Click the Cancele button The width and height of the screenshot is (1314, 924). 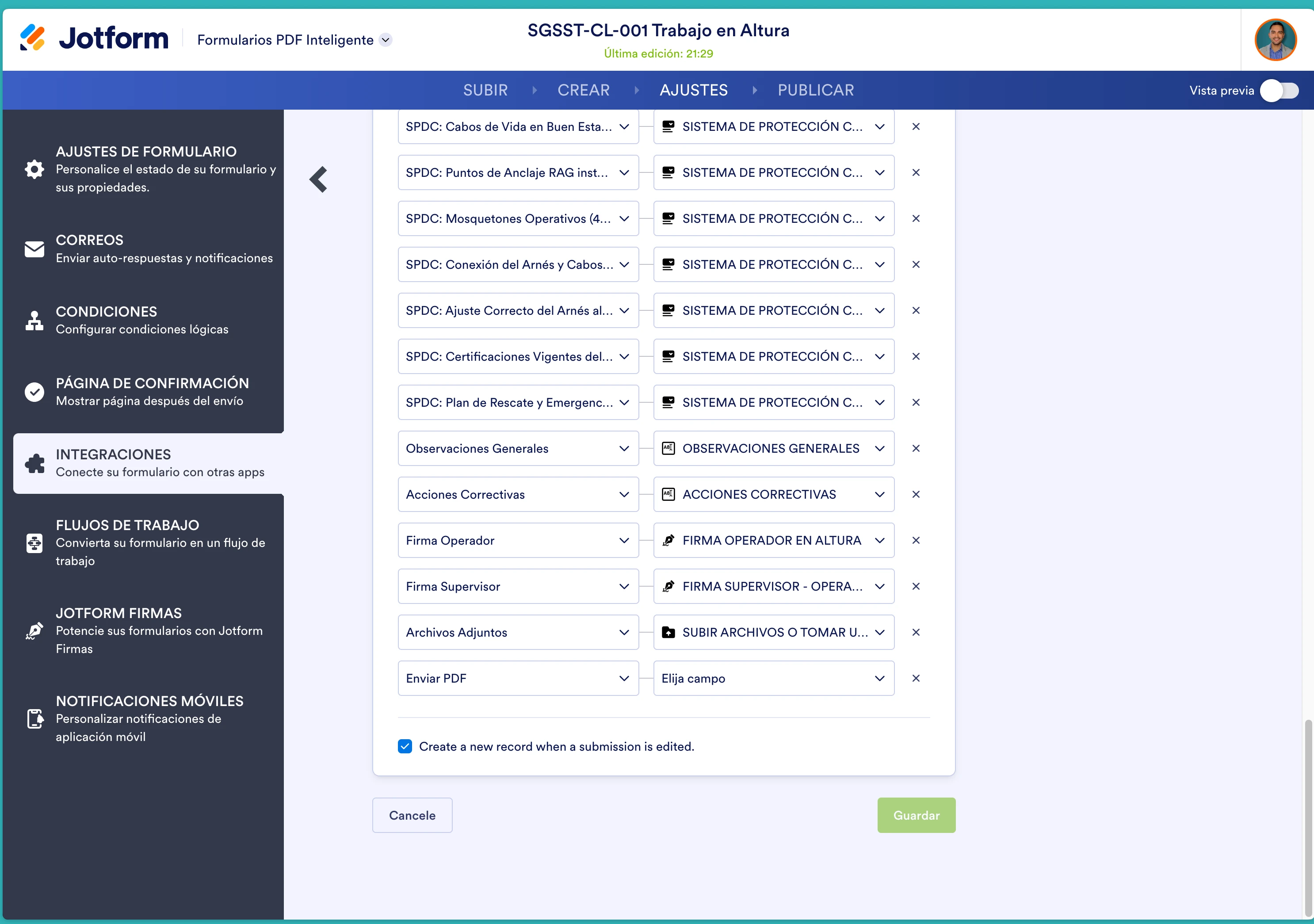[x=412, y=815]
